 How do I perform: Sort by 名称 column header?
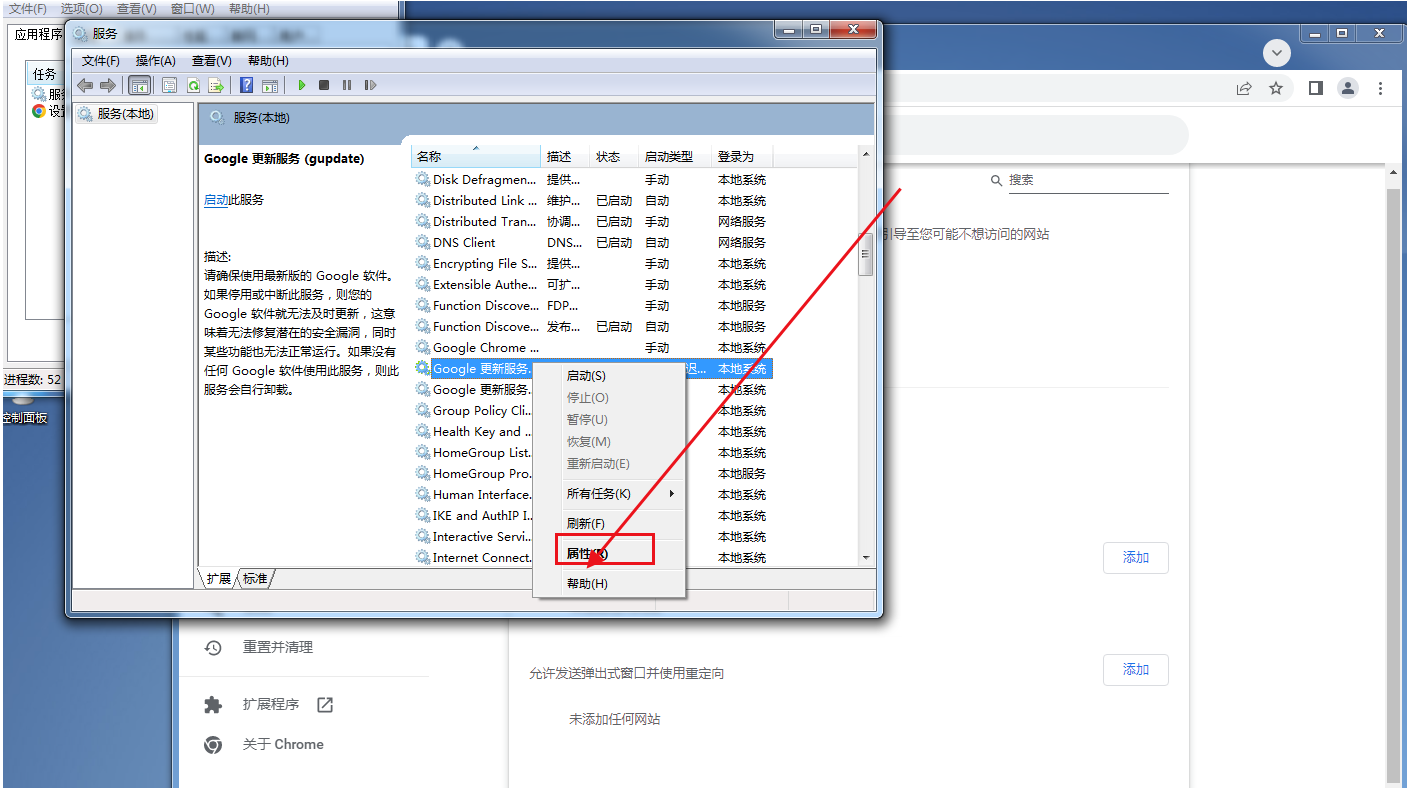pos(476,157)
